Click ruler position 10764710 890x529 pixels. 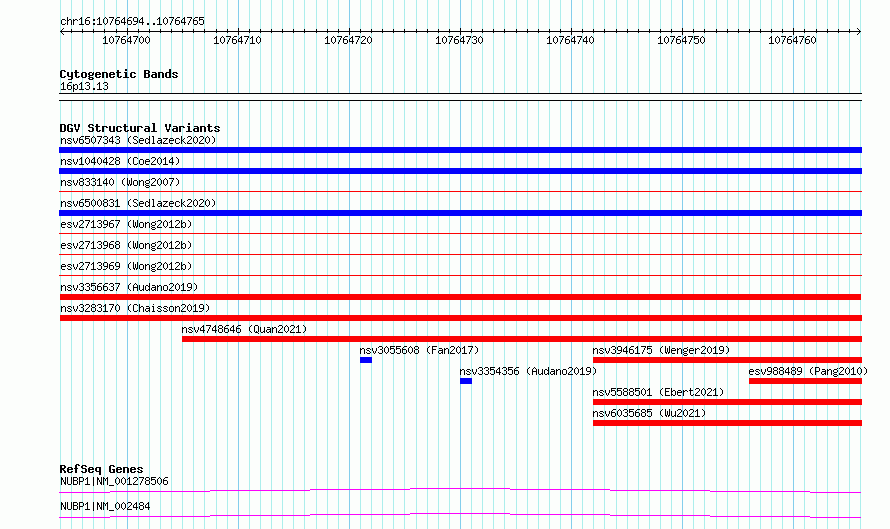point(237,40)
